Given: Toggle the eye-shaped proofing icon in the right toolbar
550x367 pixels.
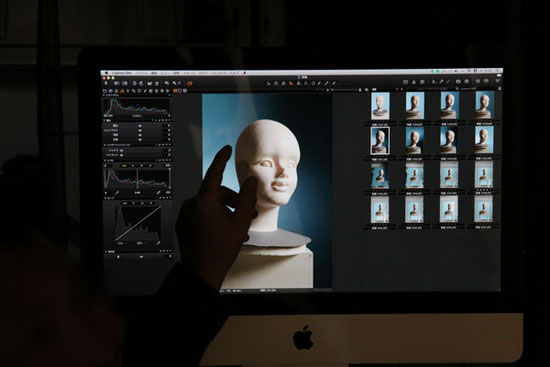Looking at the screenshot, I should (458, 81).
